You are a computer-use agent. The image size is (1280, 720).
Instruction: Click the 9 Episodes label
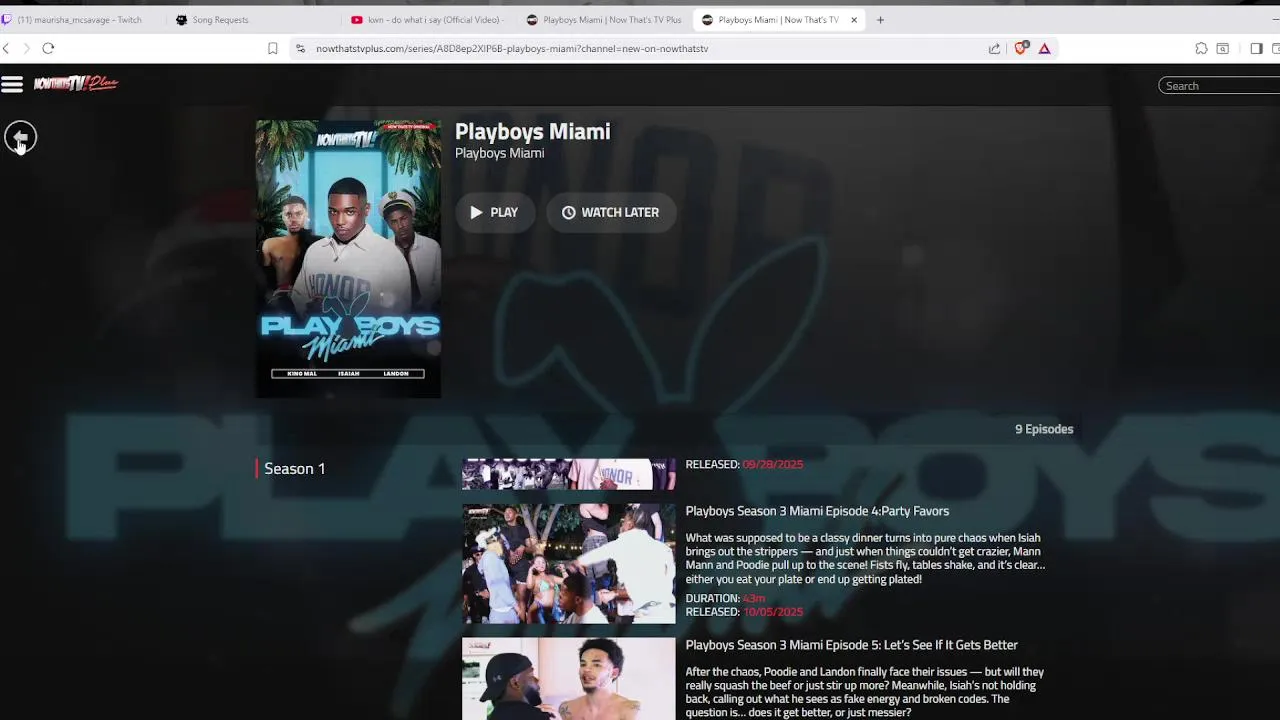coord(1044,429)
